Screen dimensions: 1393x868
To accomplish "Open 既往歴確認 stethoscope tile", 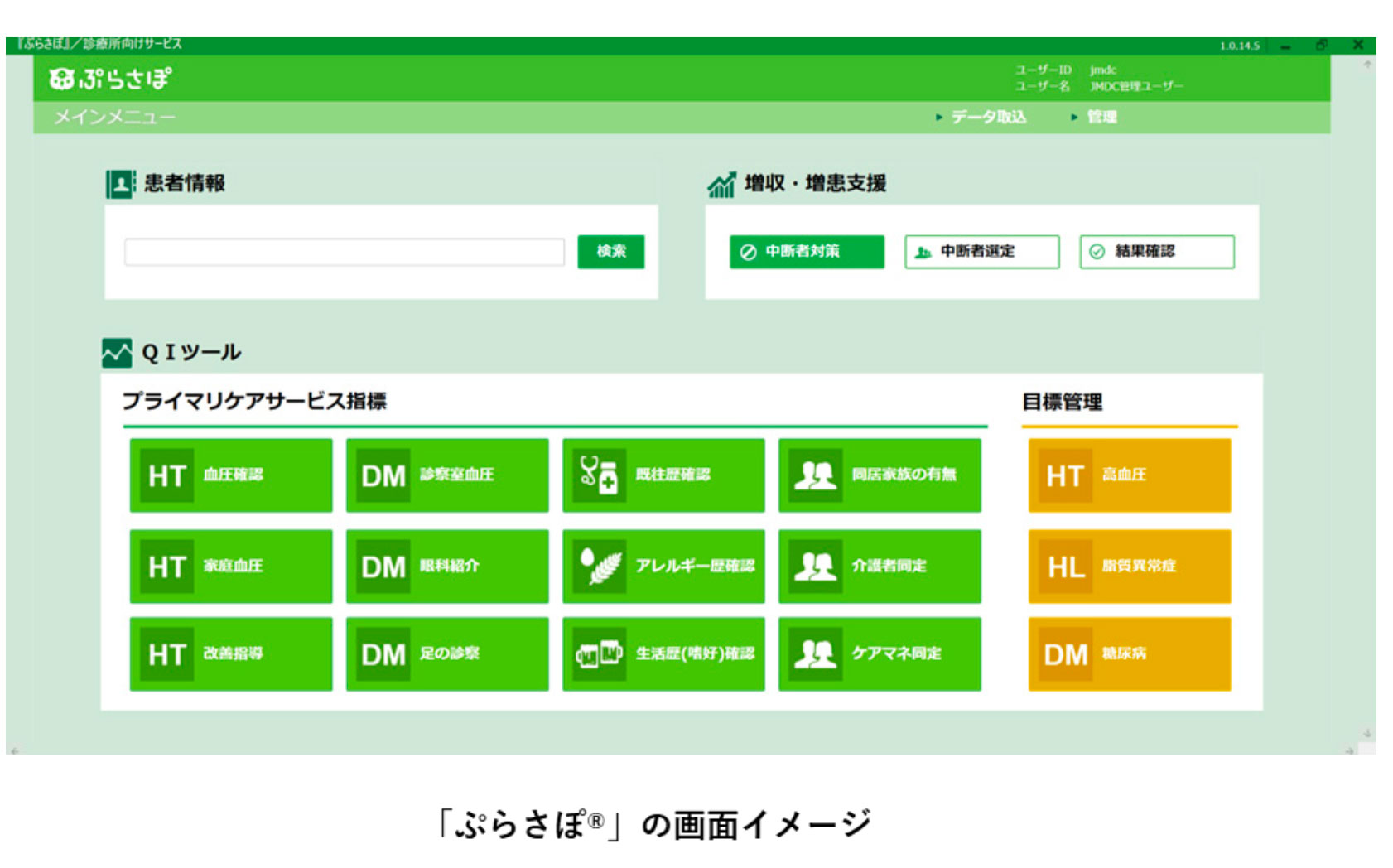I will 663,475.
